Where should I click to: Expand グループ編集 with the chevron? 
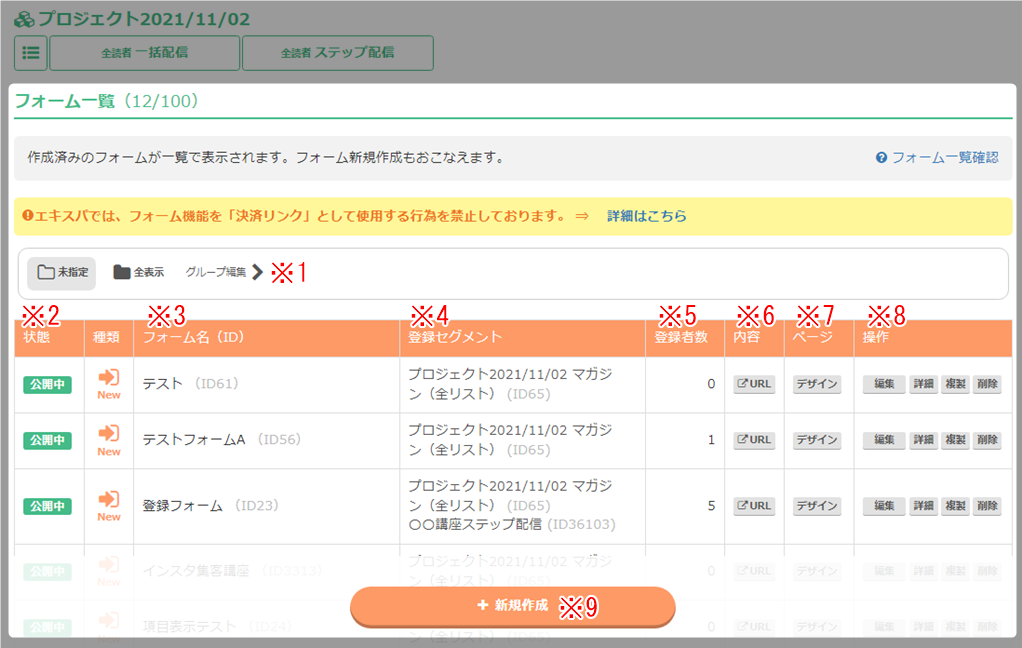(x=257, y=272)
